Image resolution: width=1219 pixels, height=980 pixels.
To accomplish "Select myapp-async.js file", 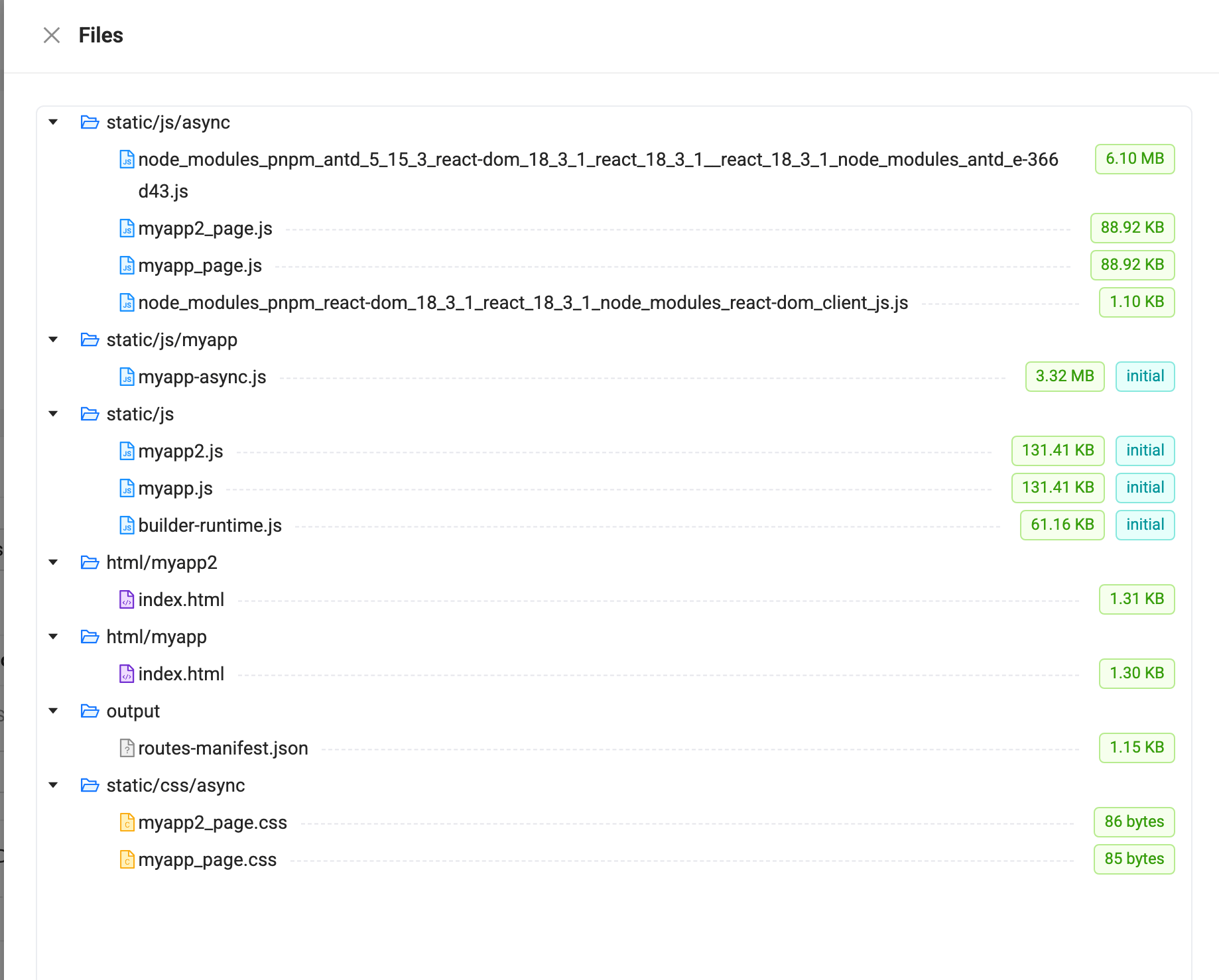I will tap(202, 377).
